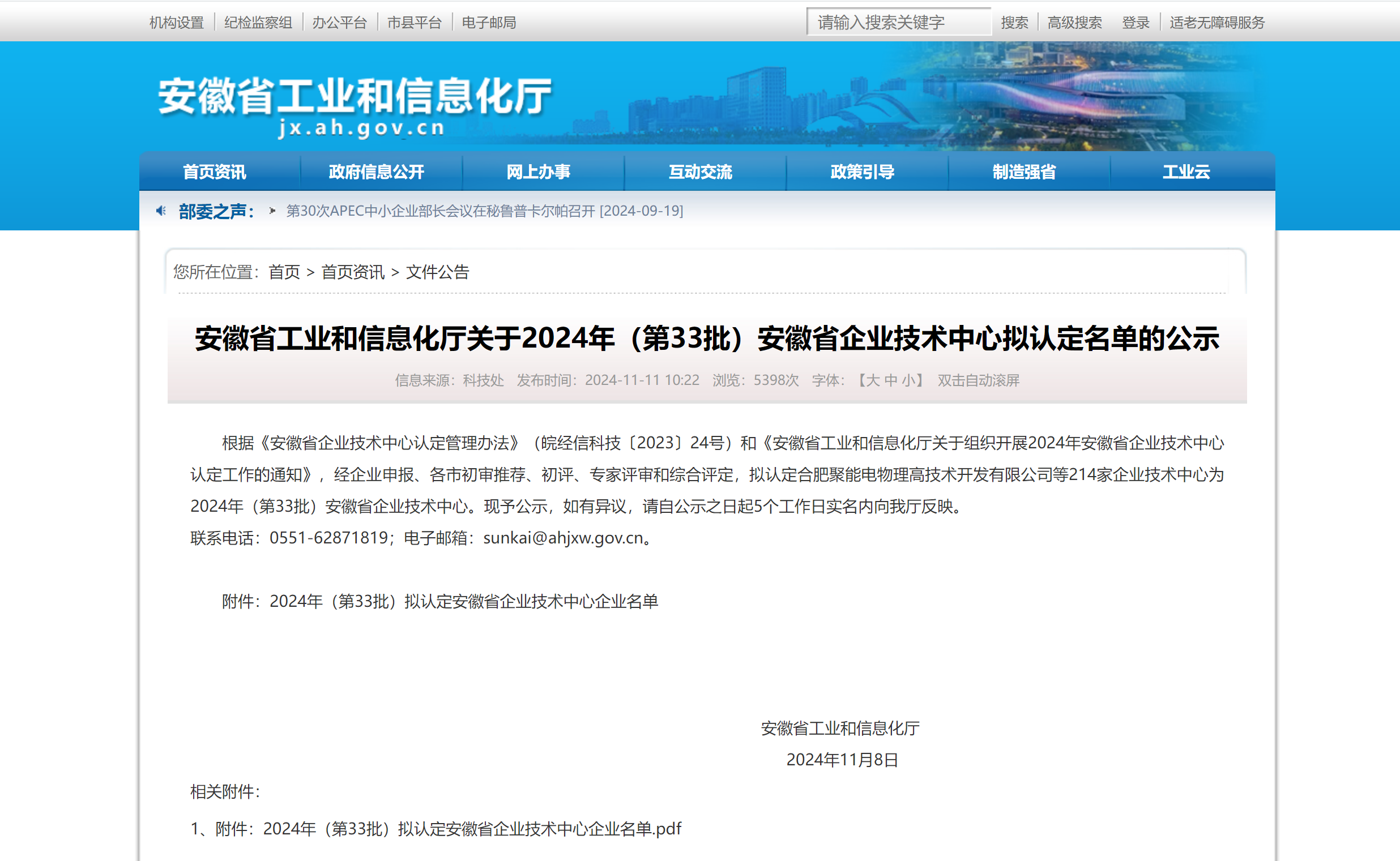Select 小 to shrink the font size
Viewport: 1400px width, 861px height.
click(x=899, y=380)
